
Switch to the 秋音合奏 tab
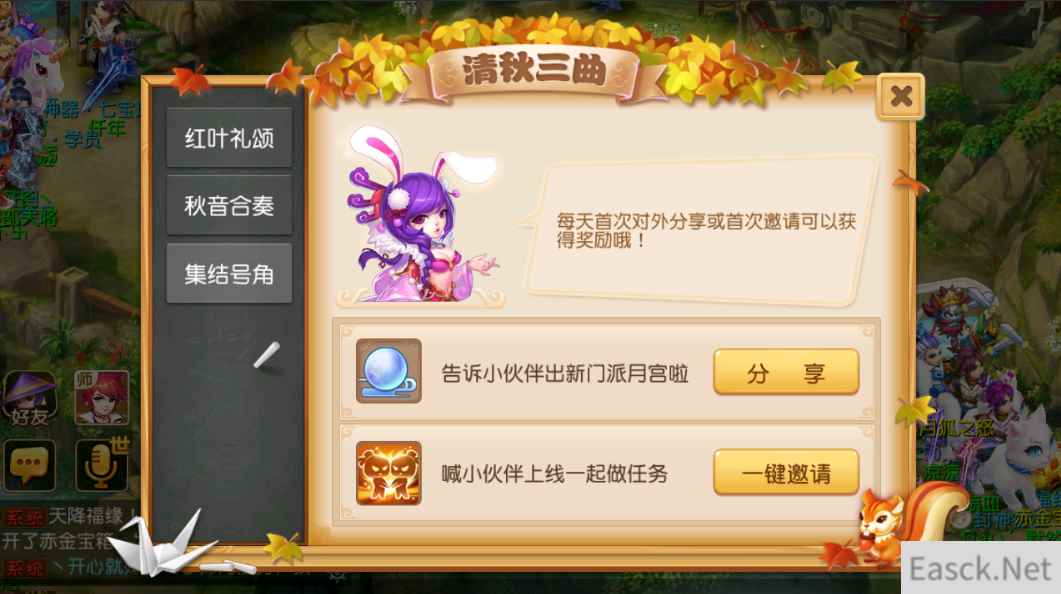pyautogui.click(x=229, y=205)
